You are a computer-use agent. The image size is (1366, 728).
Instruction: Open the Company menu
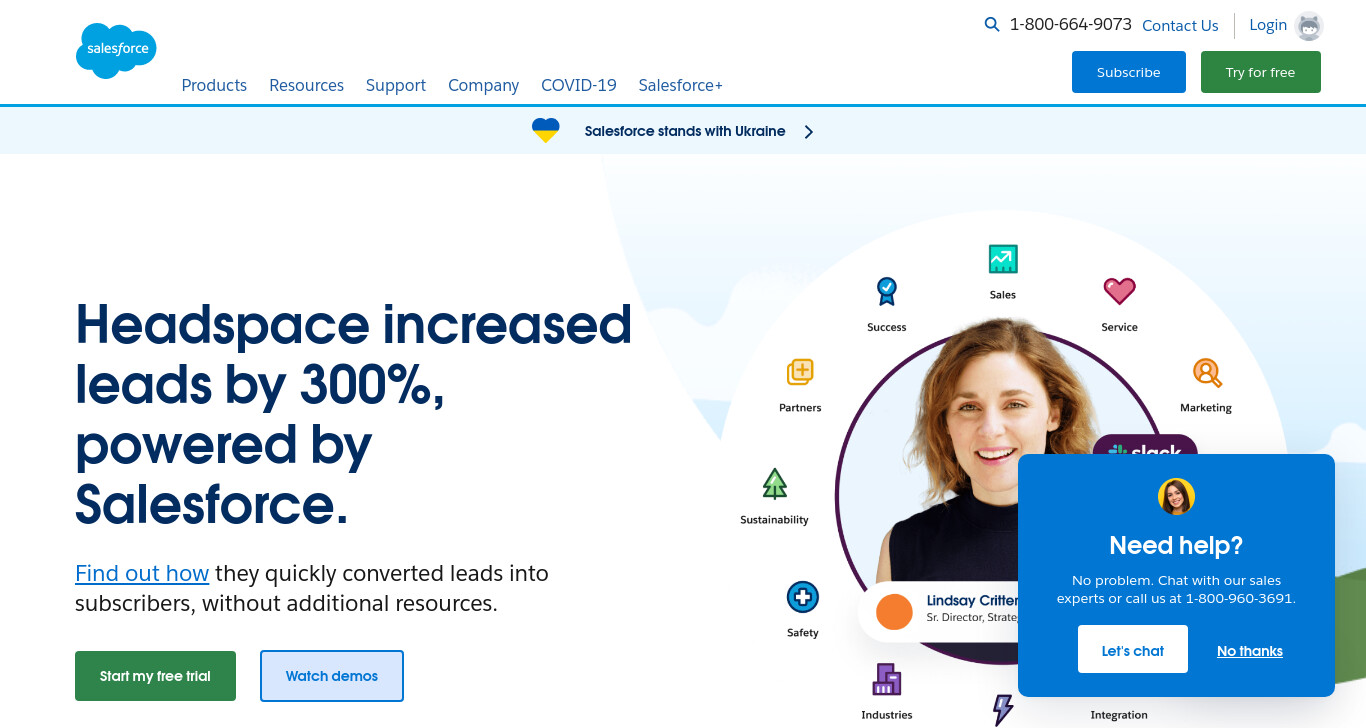pyautogui.click(x=483, y=85)
